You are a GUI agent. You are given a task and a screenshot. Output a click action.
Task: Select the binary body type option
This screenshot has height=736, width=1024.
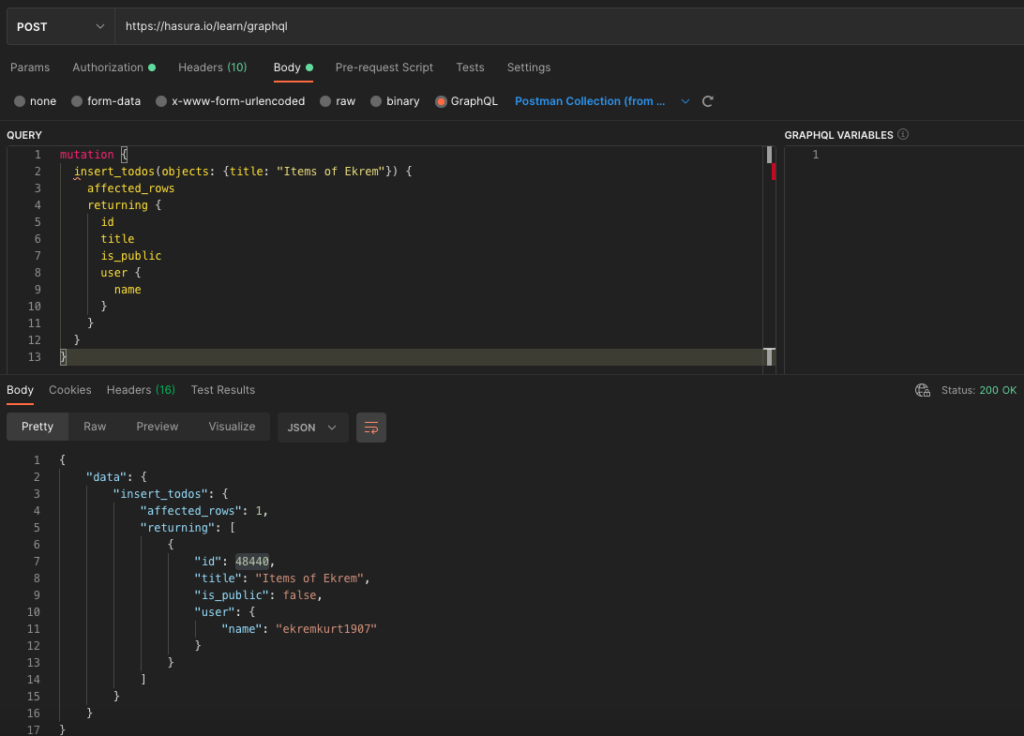[x=377, y=101]
